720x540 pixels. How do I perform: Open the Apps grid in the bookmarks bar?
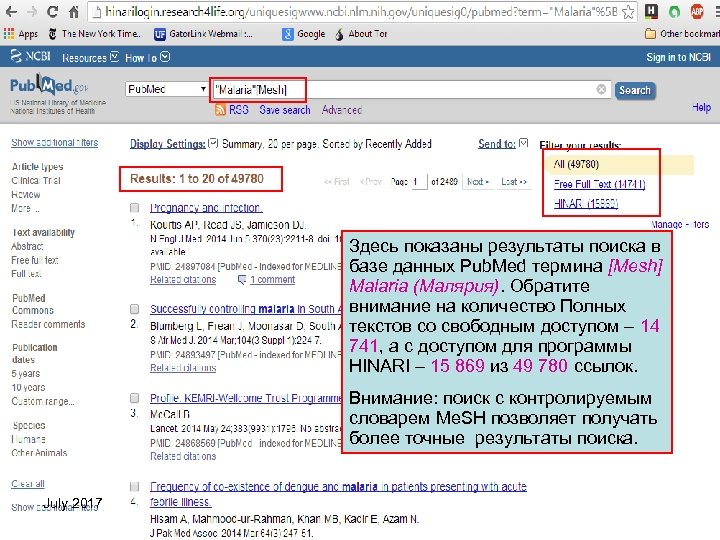(x=21, y=34)
